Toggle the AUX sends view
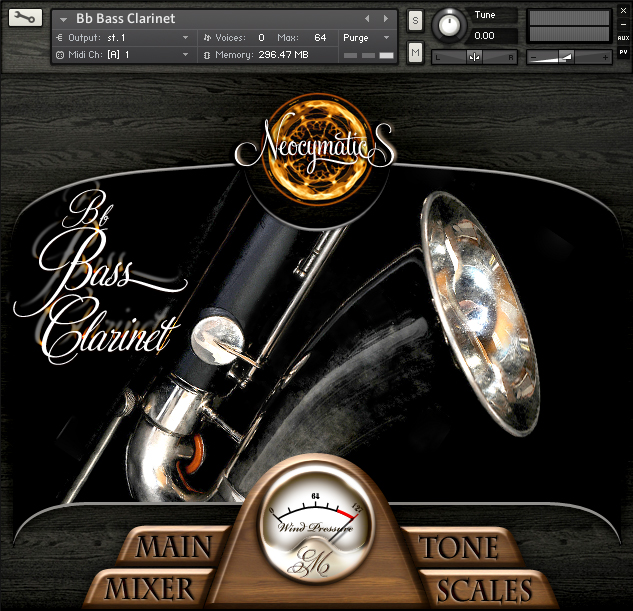 point(623,38)
